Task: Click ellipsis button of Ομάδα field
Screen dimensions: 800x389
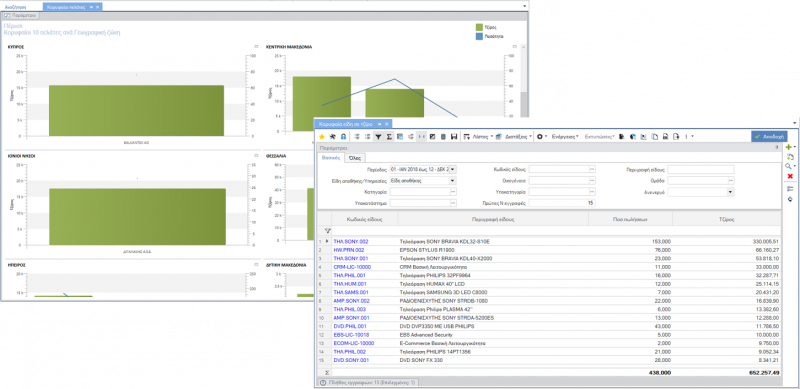Action: [731, 180]
